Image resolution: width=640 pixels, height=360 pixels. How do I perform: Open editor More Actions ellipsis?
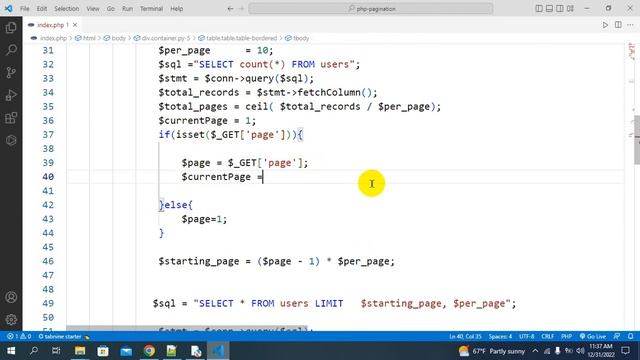[631, 25]
